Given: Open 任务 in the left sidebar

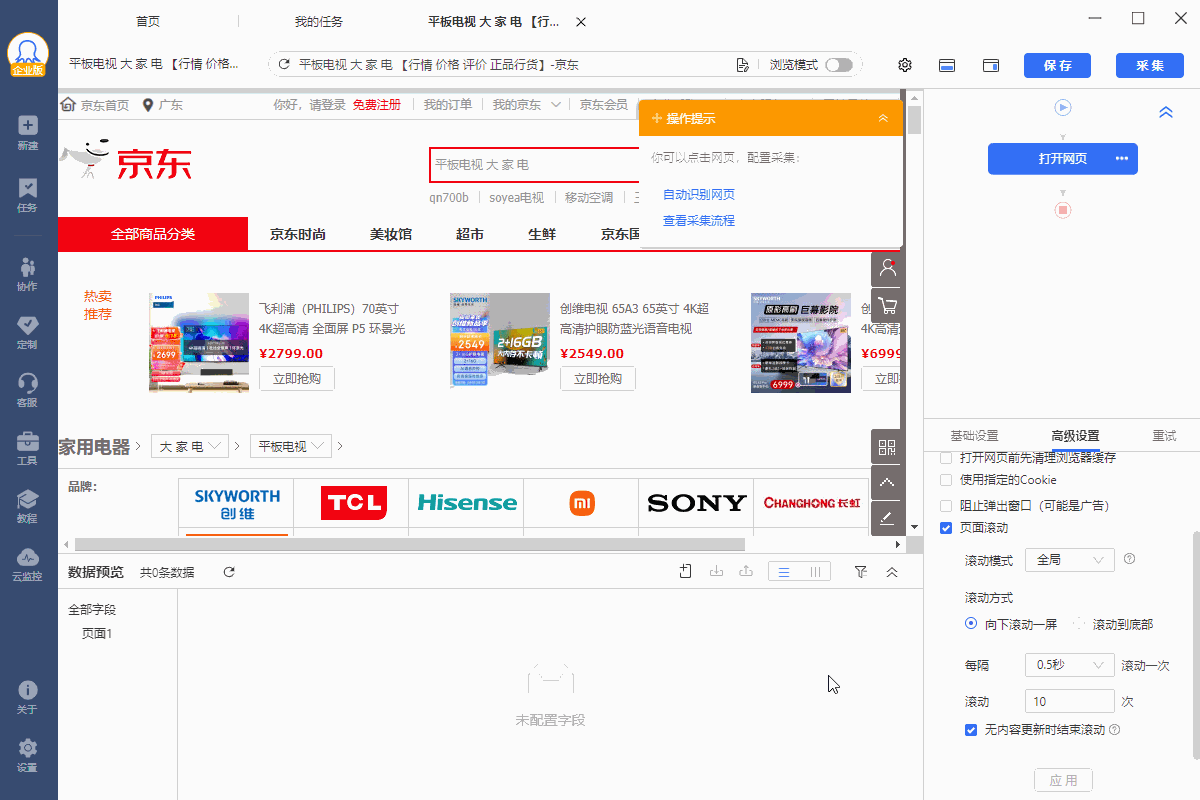Looking at the screenshot, I should (28, 195).
